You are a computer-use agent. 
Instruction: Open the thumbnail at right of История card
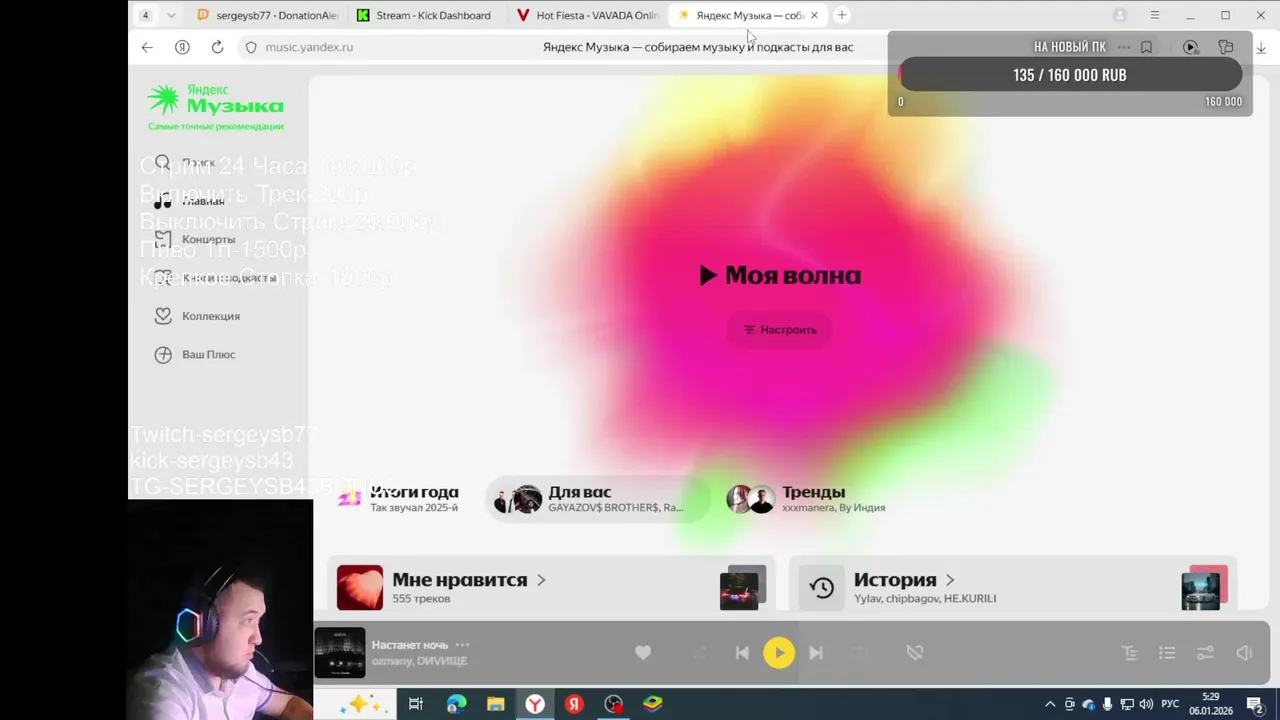(1204, 588)
